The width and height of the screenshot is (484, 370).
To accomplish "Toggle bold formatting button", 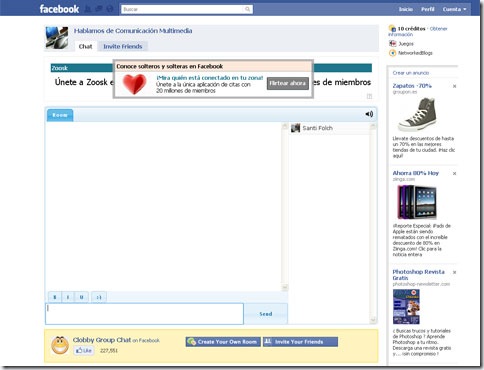I will pos(55,297).
